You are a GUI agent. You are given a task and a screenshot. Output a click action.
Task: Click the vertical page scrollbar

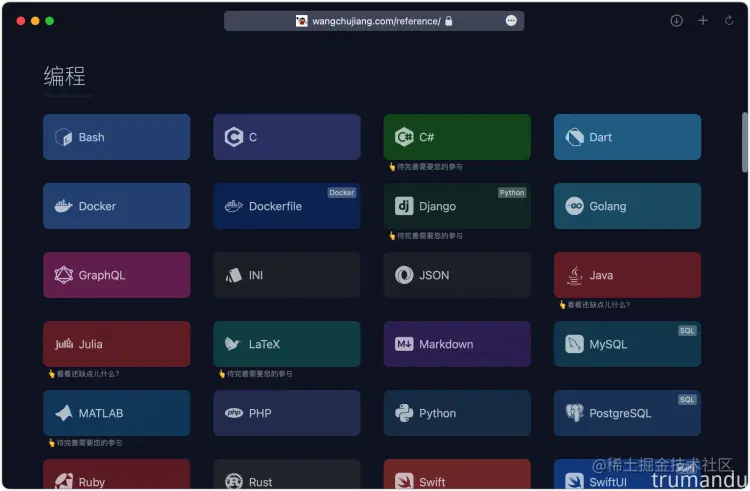tap(744, 142)
